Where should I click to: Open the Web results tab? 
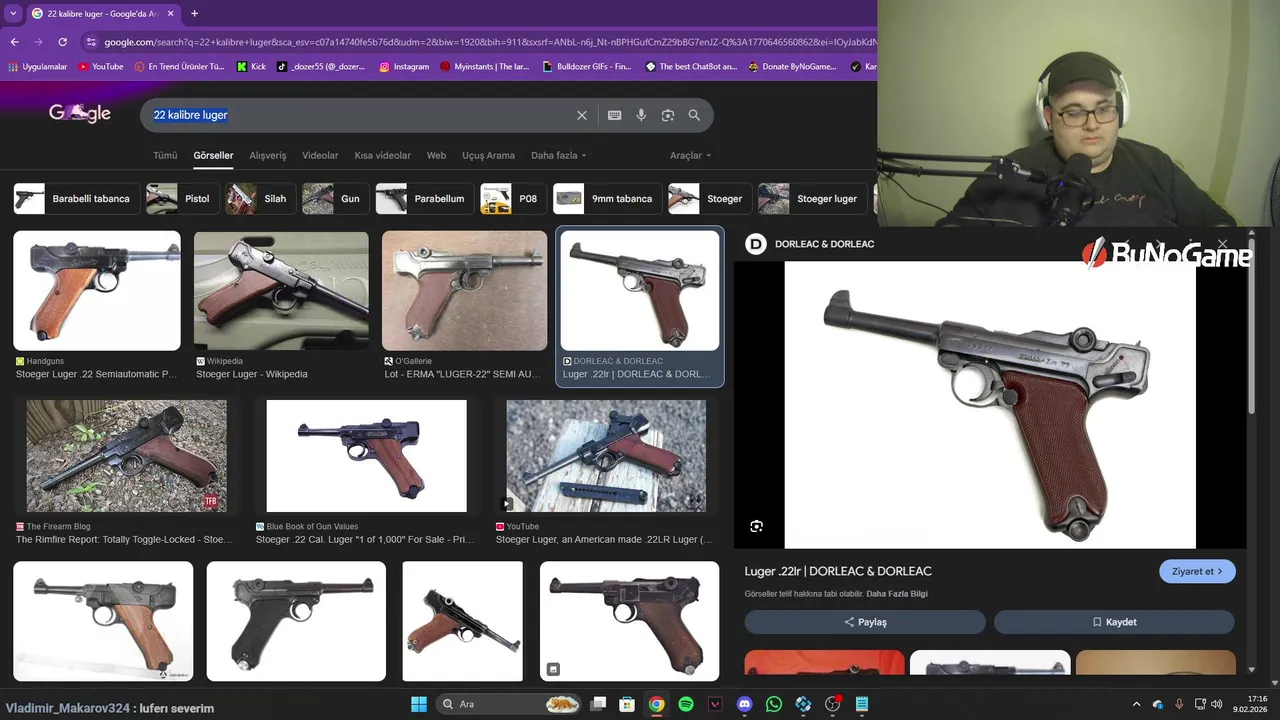(436, 155)
